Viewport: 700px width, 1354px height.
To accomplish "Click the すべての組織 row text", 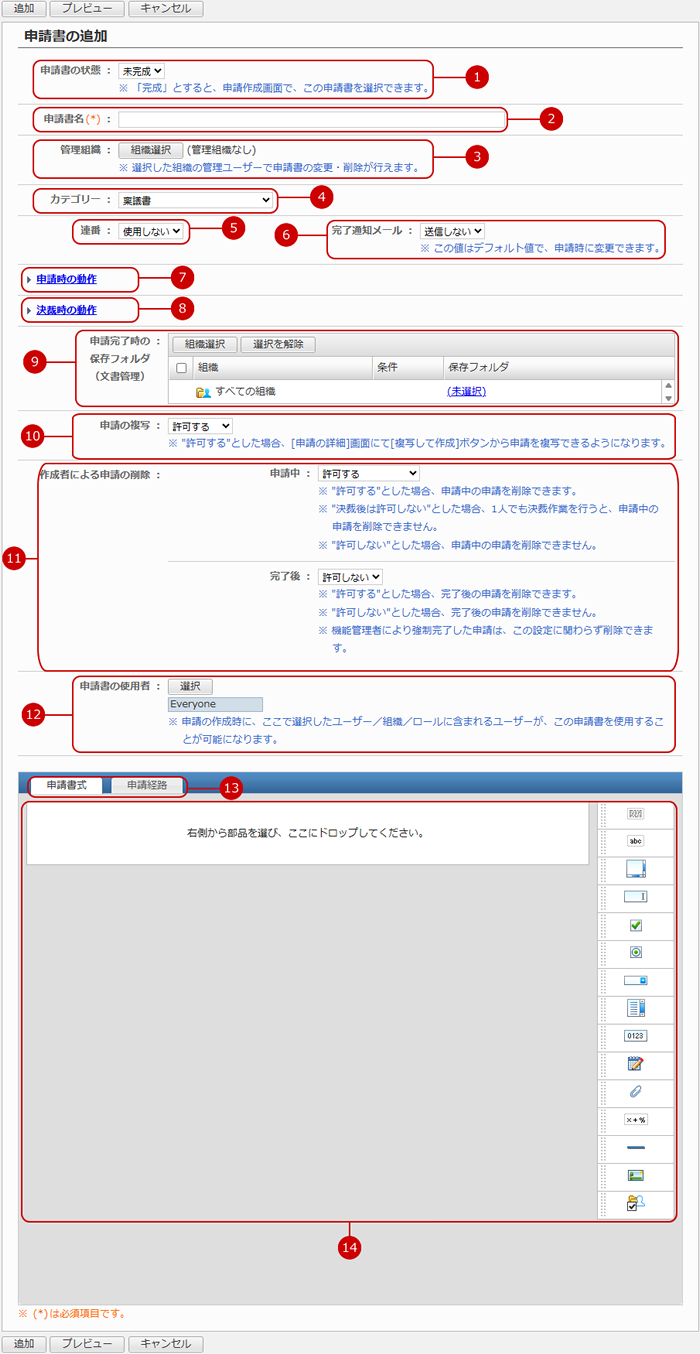I will point(246,392).
